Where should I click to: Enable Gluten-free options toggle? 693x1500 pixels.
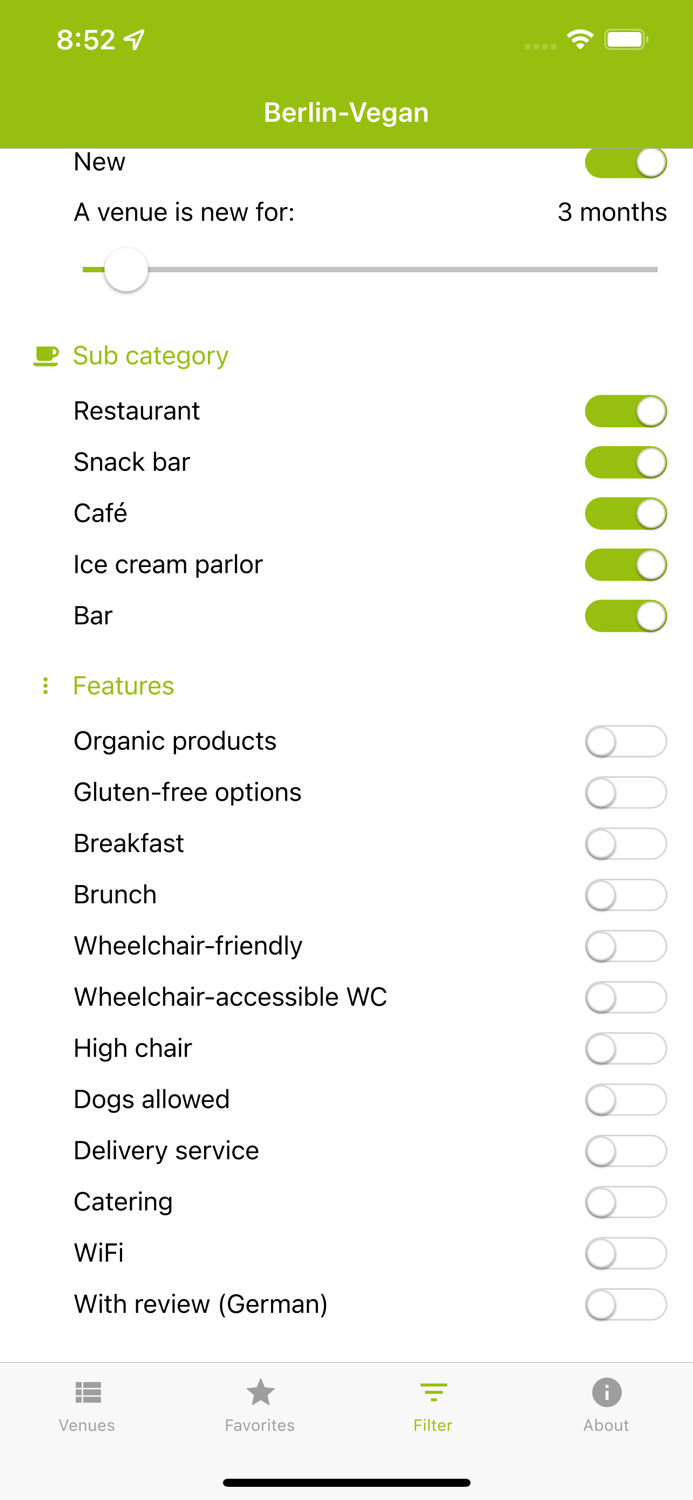(x=625, y=793)
